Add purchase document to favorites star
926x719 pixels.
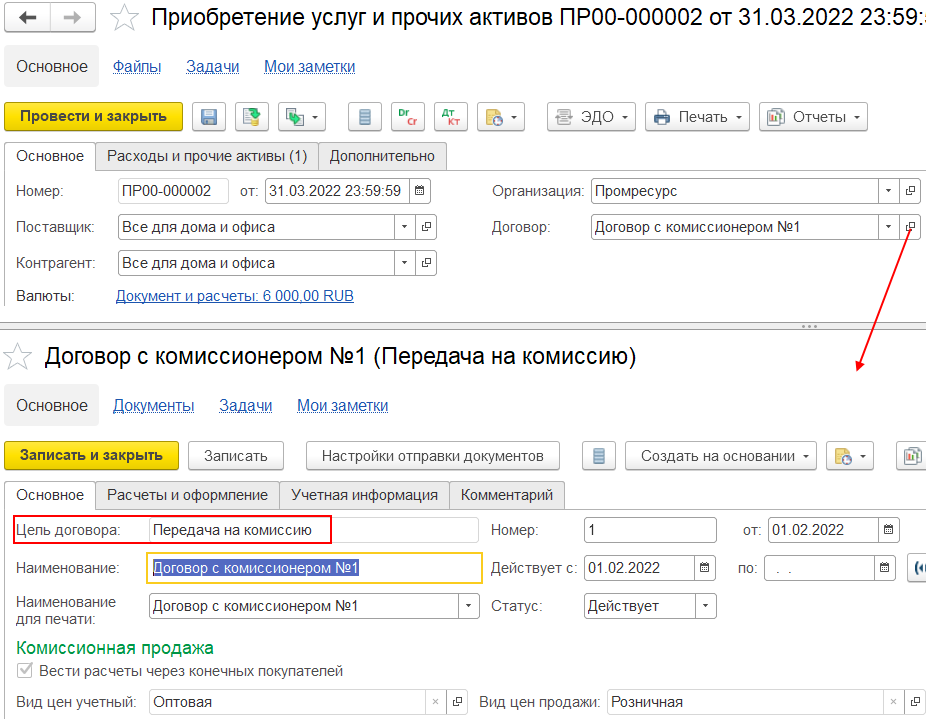124,18
